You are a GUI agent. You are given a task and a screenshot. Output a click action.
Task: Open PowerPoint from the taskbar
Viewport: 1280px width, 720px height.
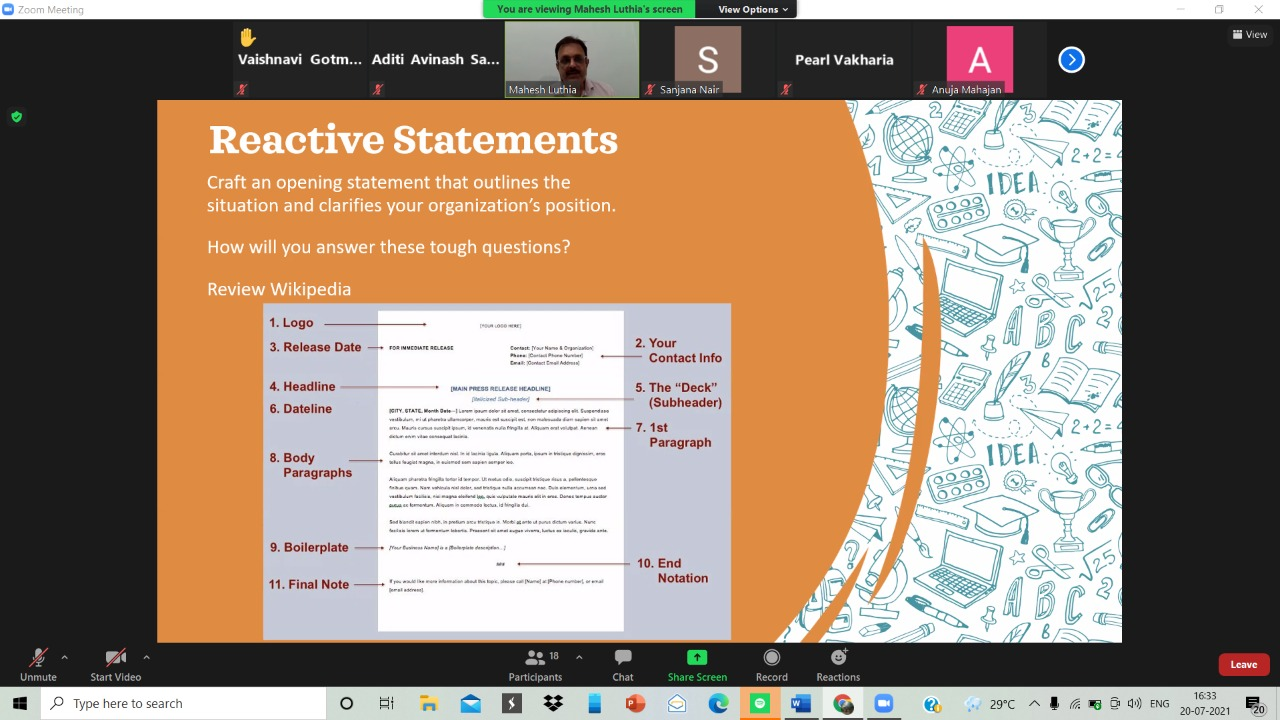pyautogui.click(x=635, y=703)
